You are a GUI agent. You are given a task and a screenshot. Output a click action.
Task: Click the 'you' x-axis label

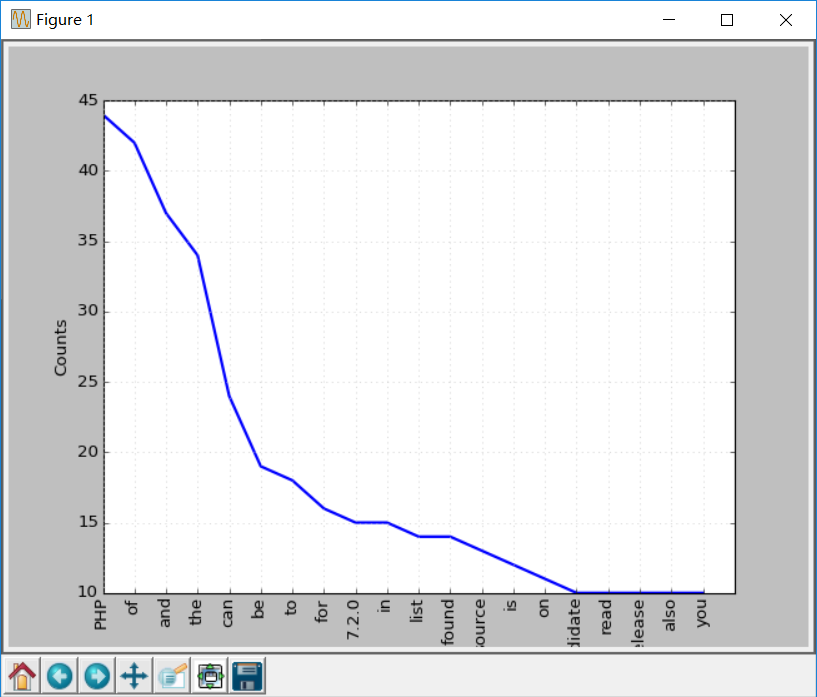701,613
